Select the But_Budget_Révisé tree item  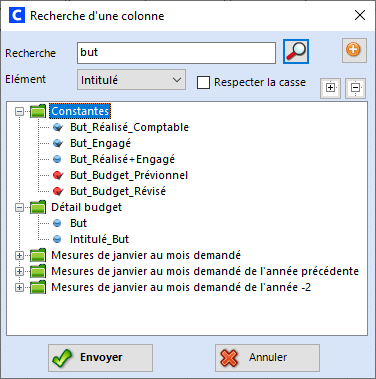[x=118, y=191]
